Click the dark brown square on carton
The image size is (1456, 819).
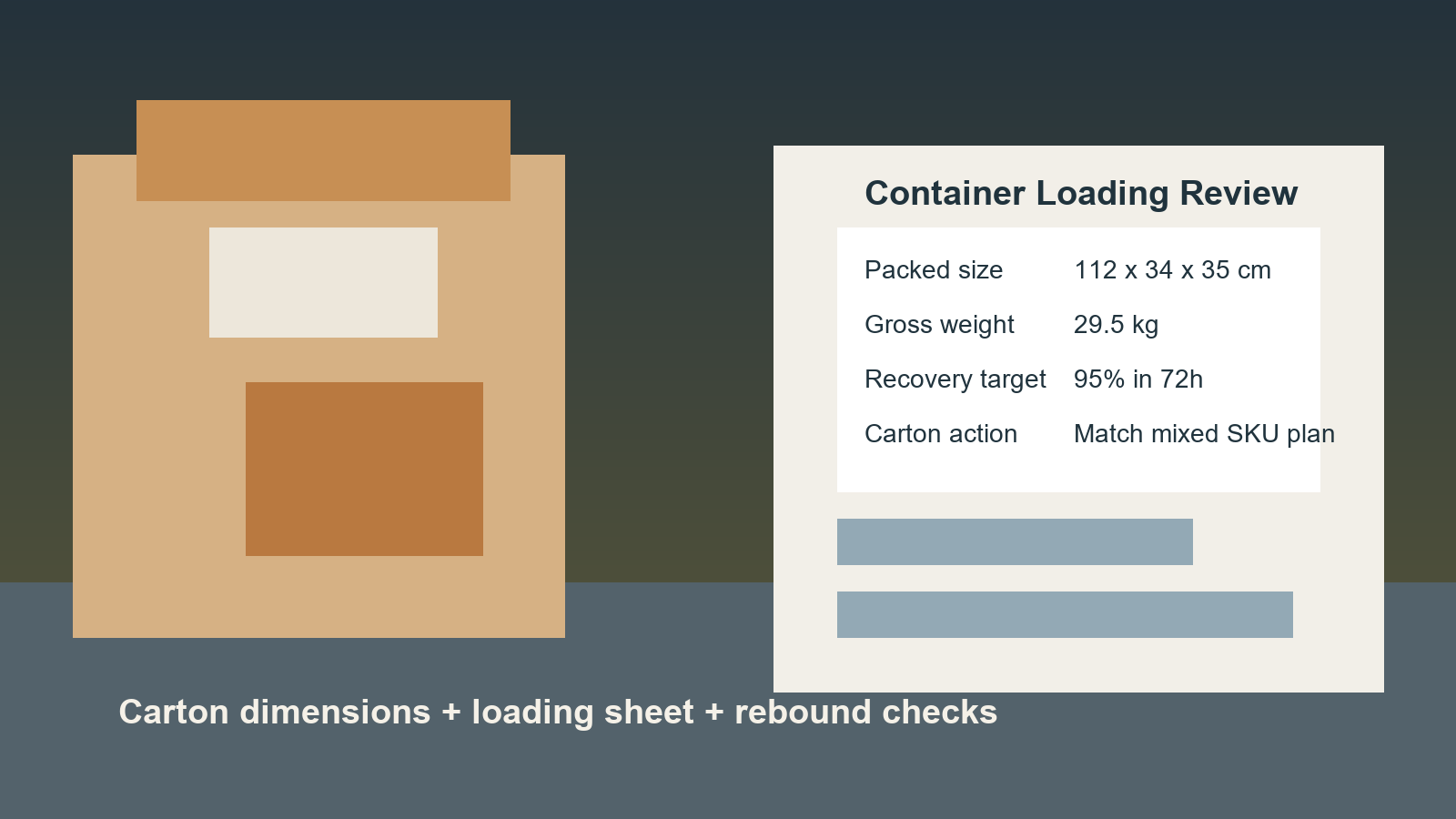click(364, 469)
